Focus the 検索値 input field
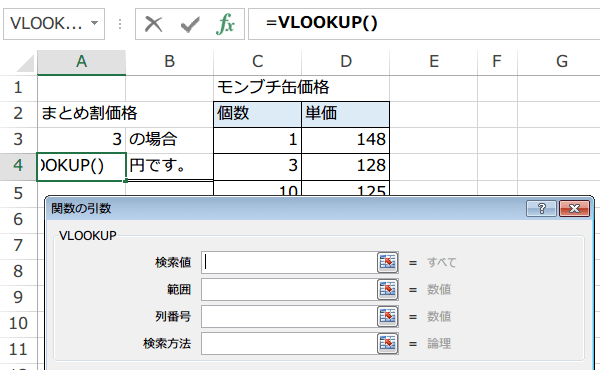This screenshot has width=600, height=370. [289, 262]
